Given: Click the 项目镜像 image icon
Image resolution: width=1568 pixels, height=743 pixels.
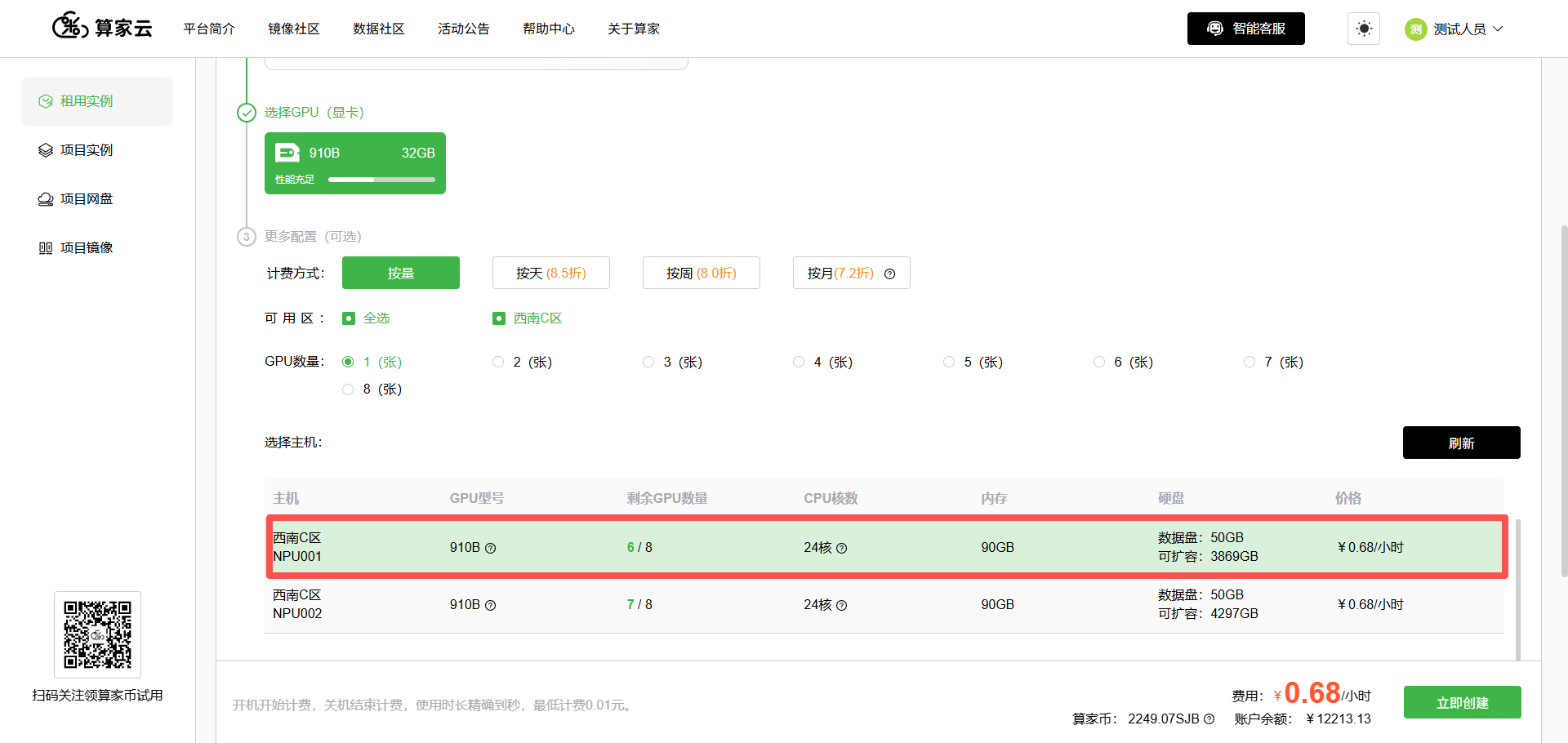Looking at the screenshot, I should (46, 248).
